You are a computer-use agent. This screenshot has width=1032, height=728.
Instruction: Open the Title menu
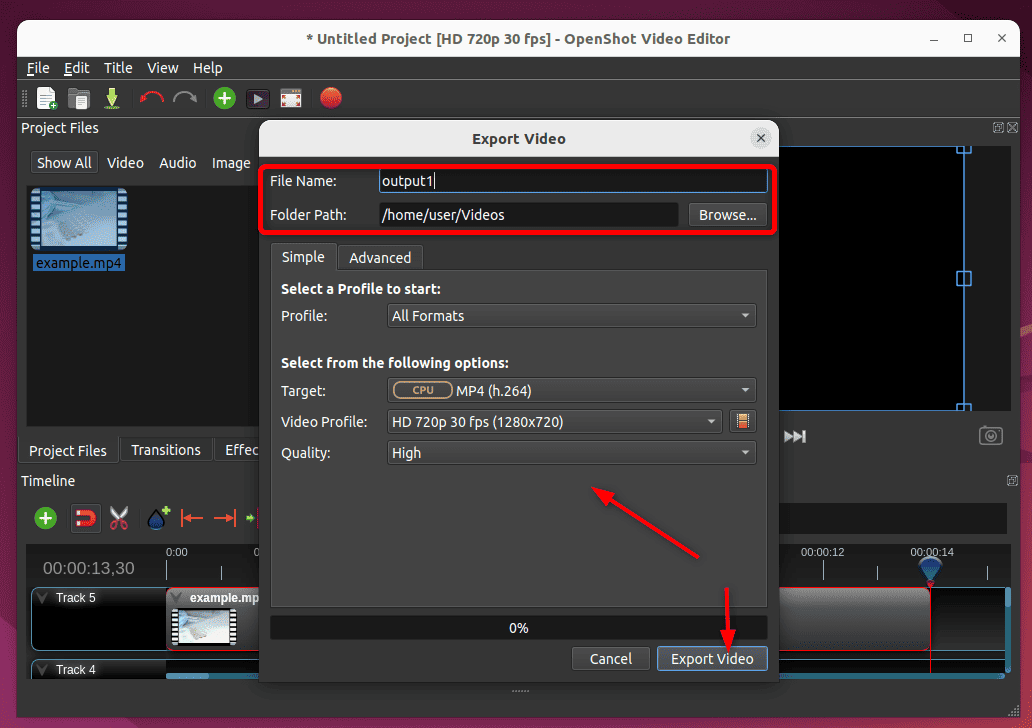tap(118, 68)
